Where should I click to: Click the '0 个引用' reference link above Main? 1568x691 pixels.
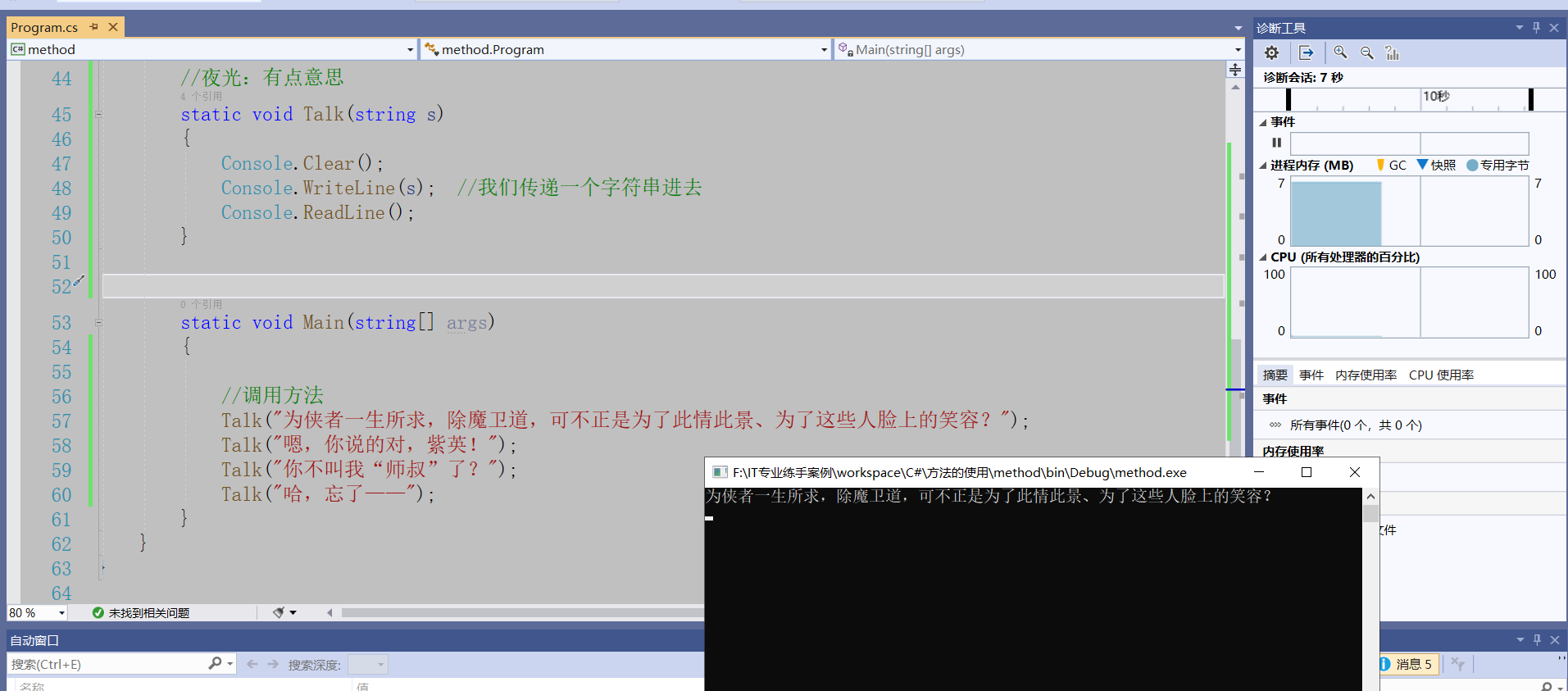pos(201,305)
